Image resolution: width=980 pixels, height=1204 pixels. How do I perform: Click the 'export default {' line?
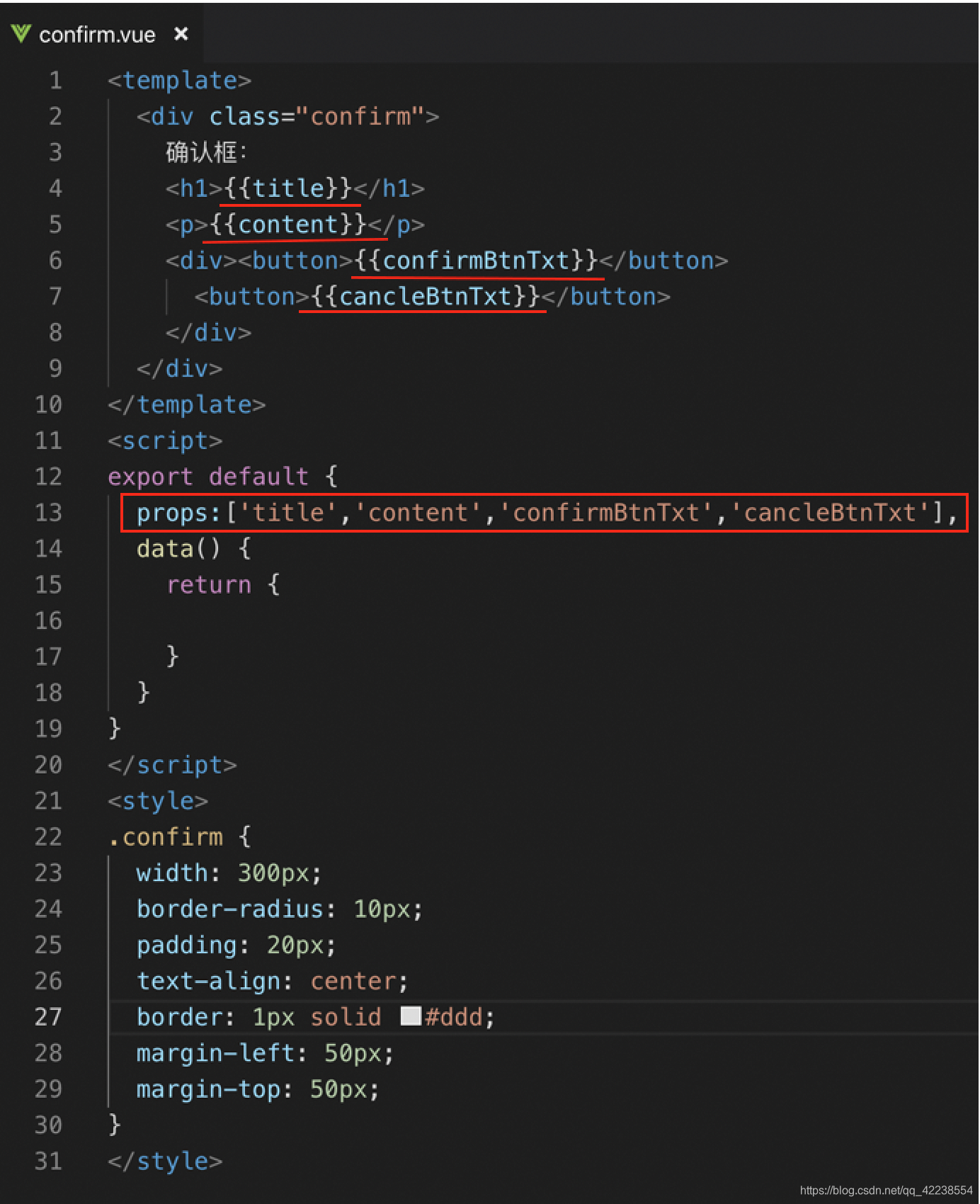coord(223,476)
